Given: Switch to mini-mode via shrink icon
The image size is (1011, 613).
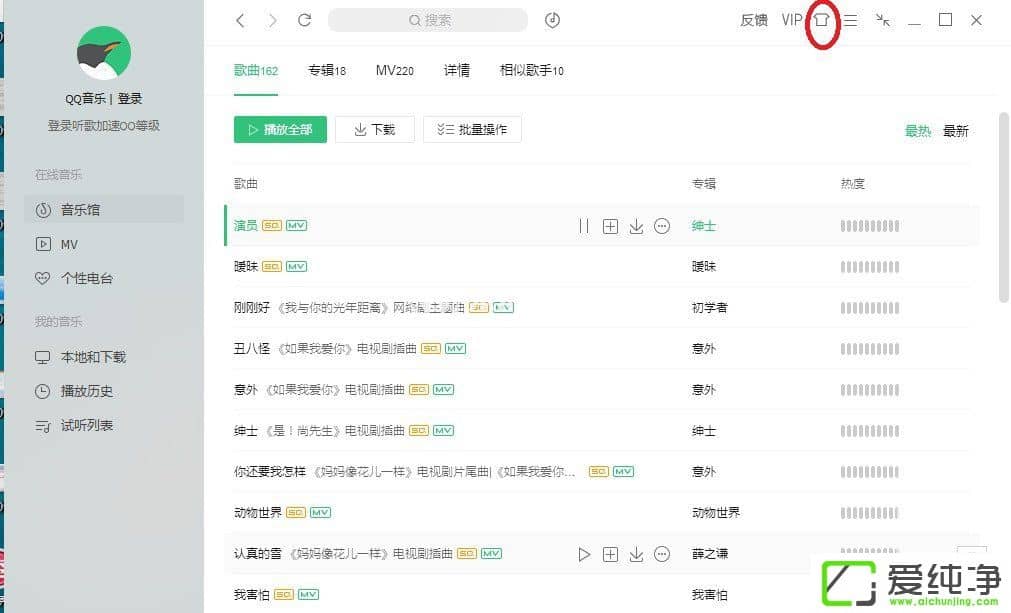Looking at the screenshot, I should (x=882, y=20).
